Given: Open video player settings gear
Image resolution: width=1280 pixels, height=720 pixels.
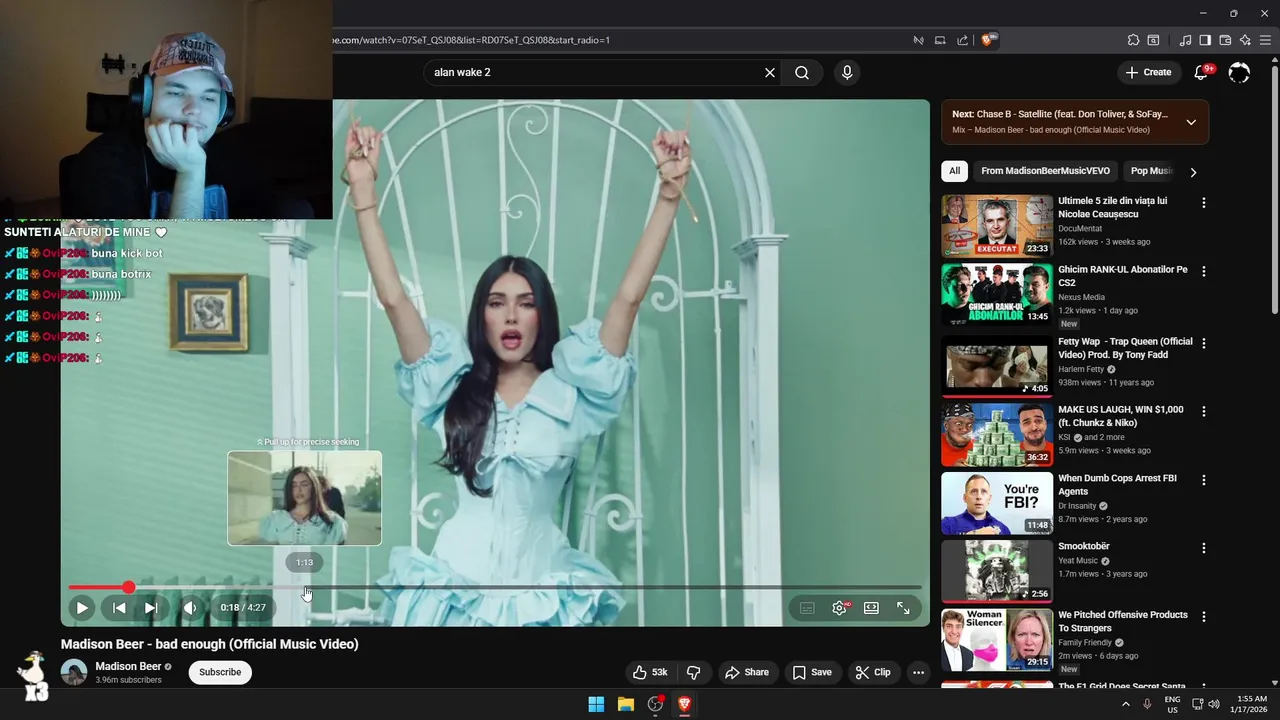Looking at the screenshot, I should [839, 608].
